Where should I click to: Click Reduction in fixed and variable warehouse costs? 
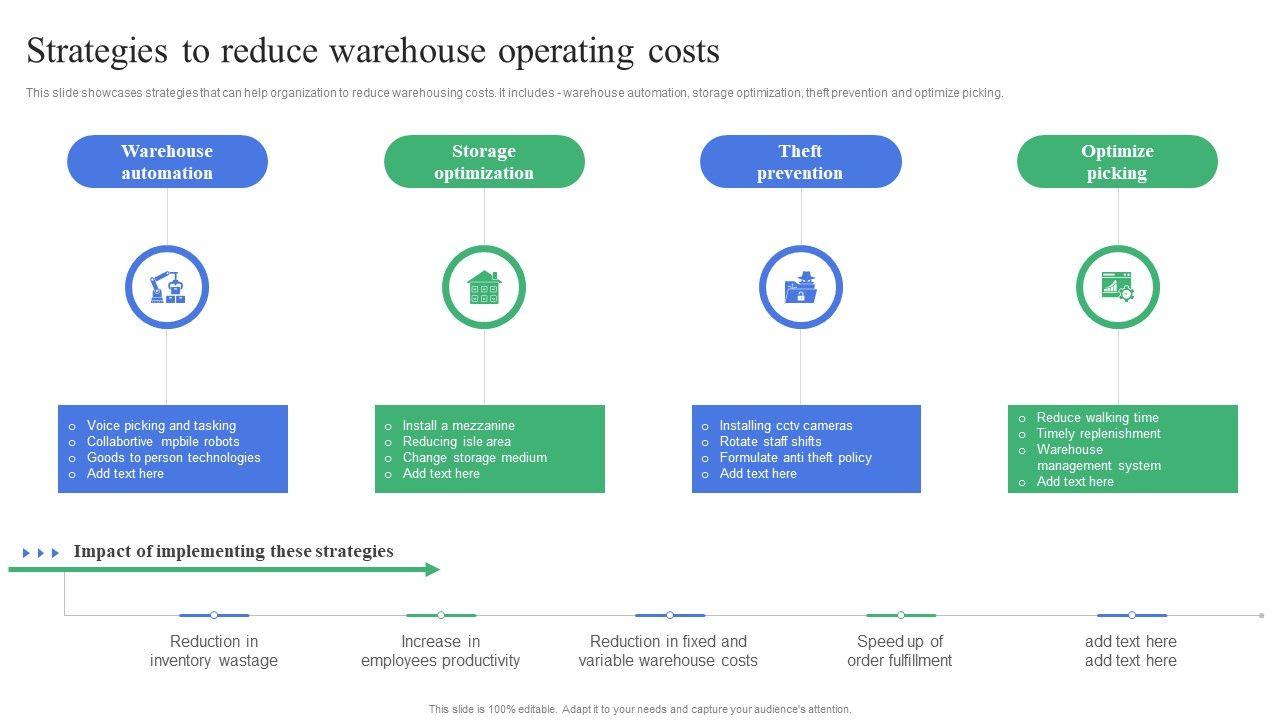click(x=668, y=651)
